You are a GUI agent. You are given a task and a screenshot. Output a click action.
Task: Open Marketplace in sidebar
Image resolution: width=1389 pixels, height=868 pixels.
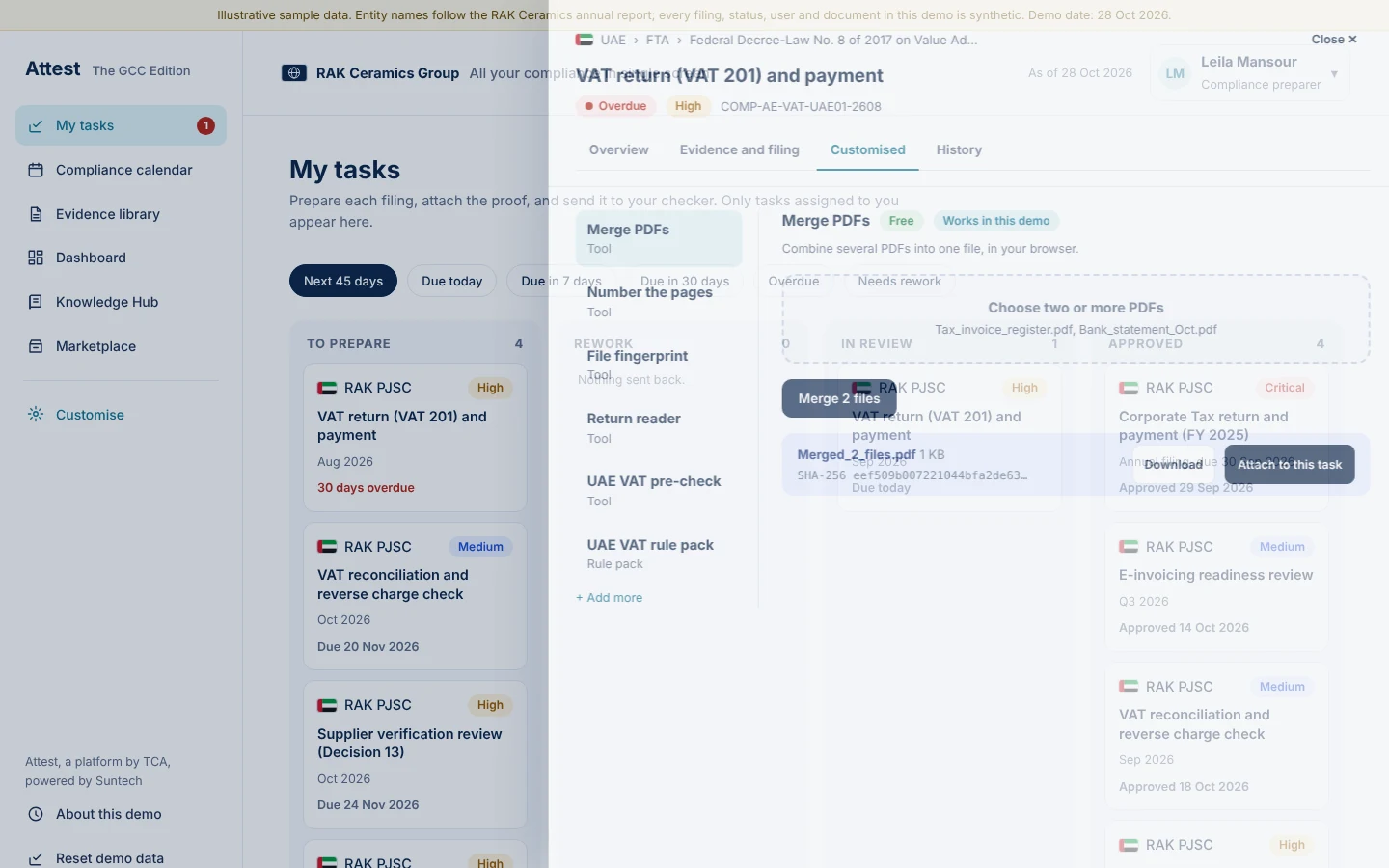point(121,346)
